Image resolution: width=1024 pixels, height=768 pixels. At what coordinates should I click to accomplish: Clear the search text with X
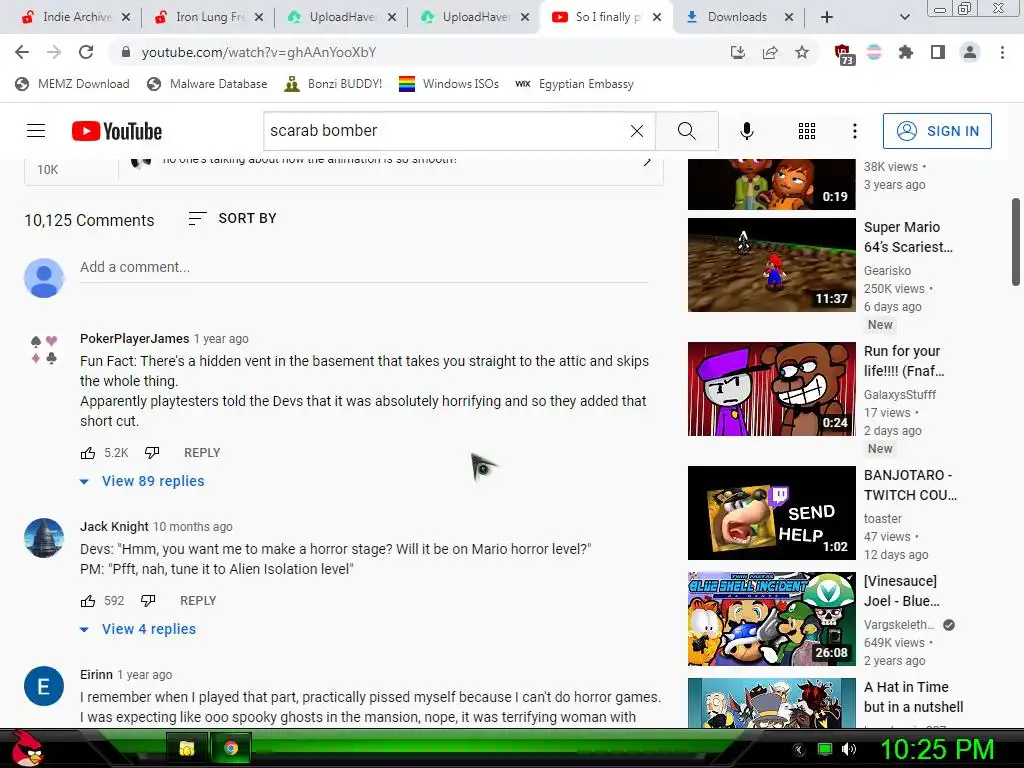coord(637,131)
